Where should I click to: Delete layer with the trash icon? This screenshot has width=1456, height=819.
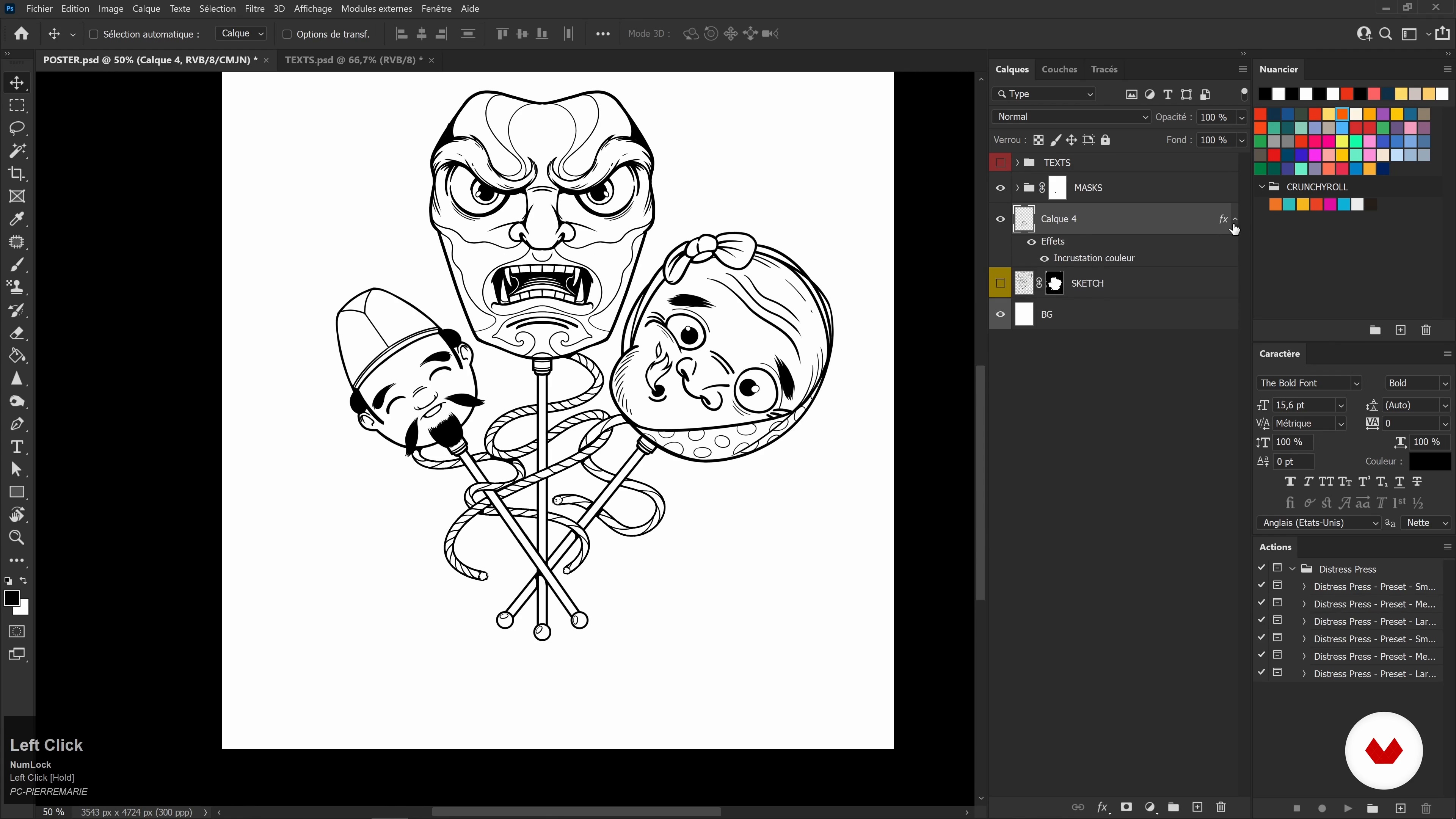[x=1221, y=807]
